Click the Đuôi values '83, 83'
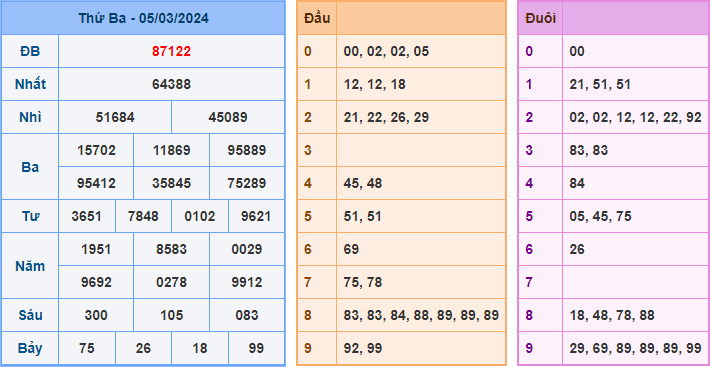Screen dimensions: 710x367 click(589, 150)
